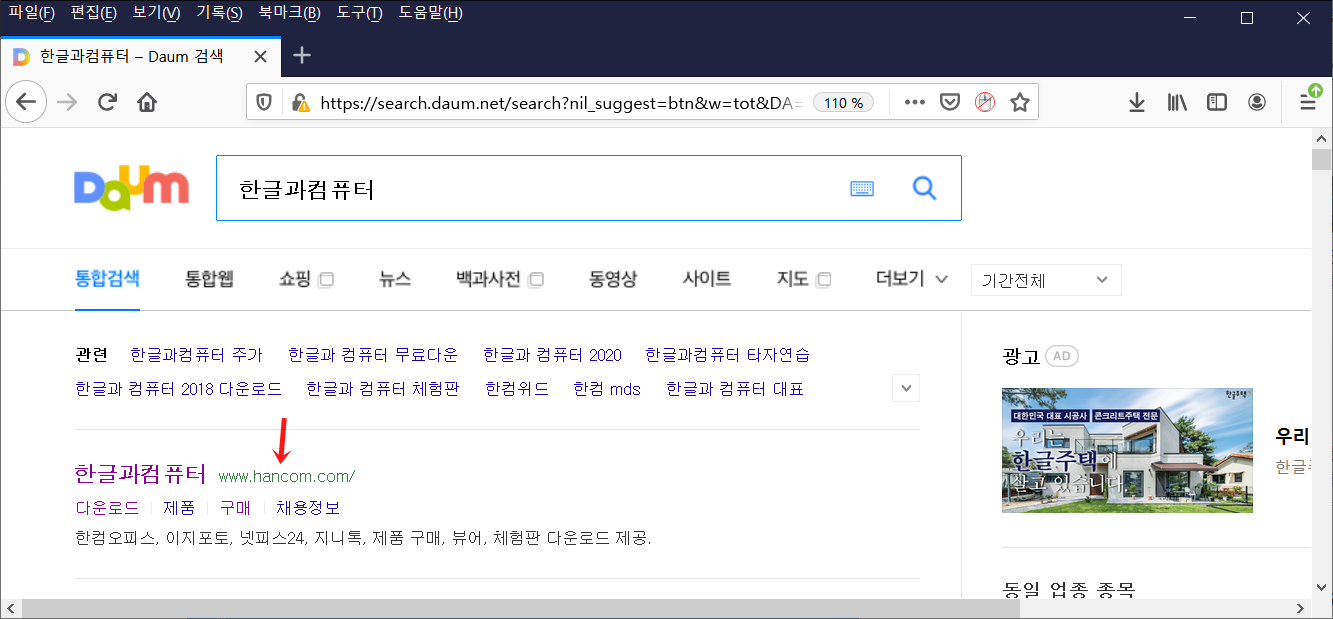Switch to the 통합웹 tab
Viewport: 1333px width, 619px height.
click(209, 279)
